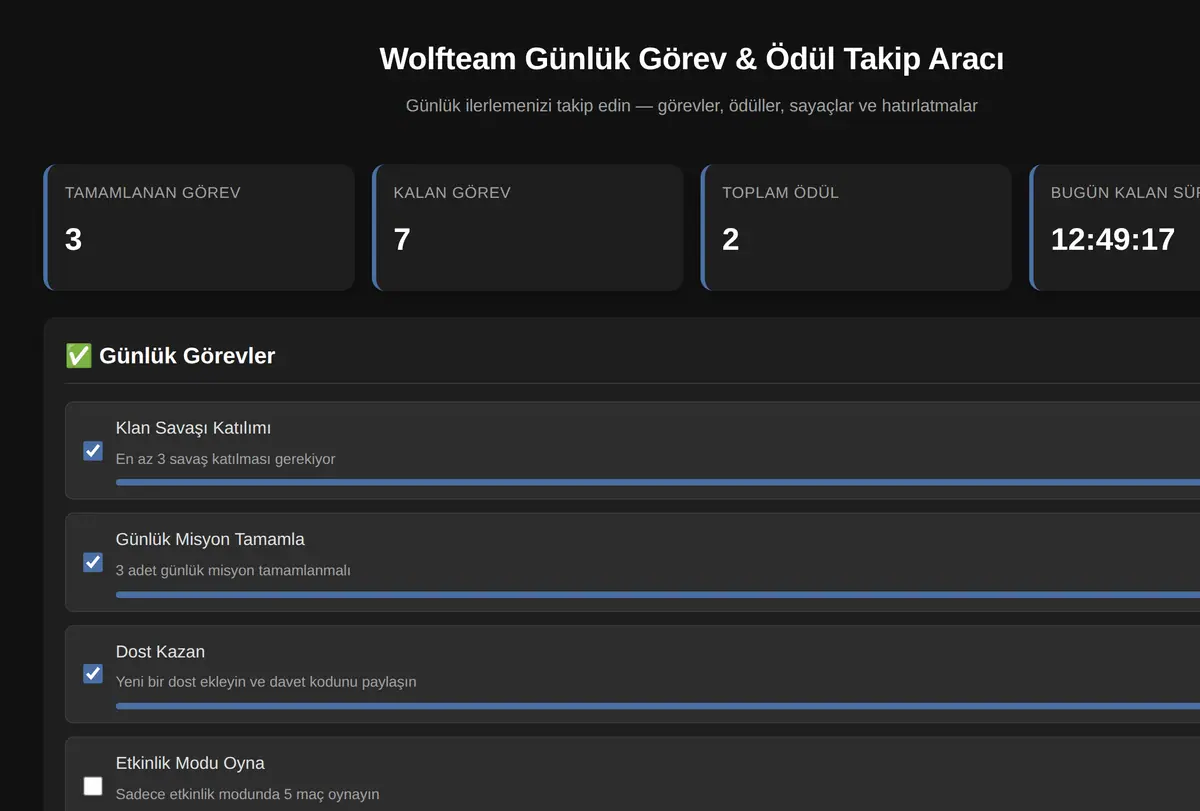The width and height of the screenshot is (1200, 811).
Task: Click the text 3 adet günlük misyon tamamlanmalı
Action: (x=233, y=571)
